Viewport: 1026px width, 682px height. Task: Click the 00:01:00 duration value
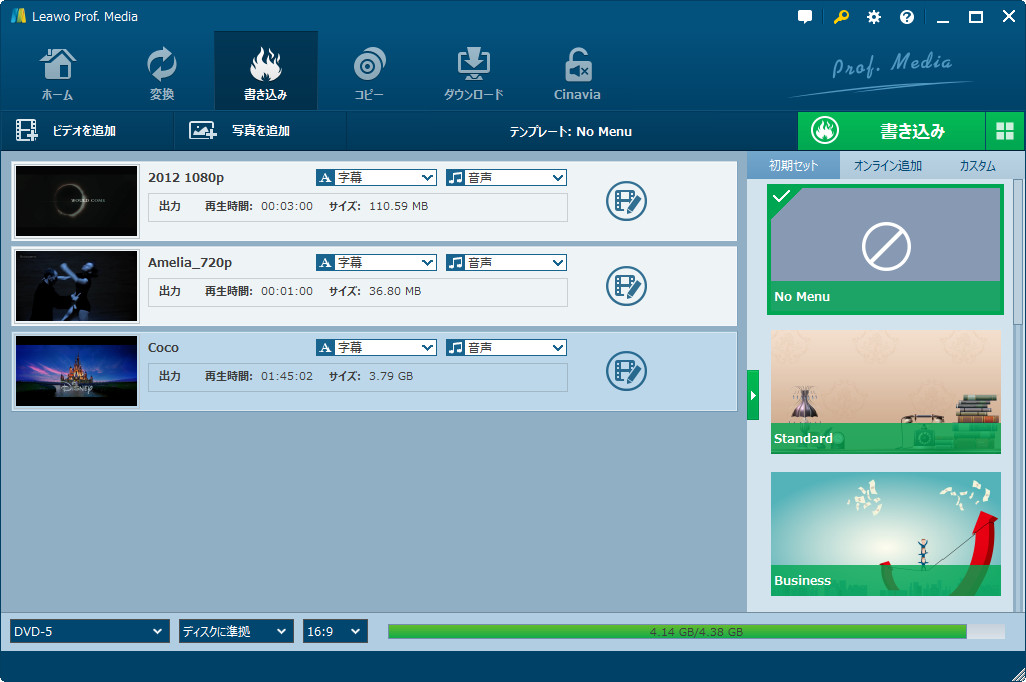click(x=287, y=291)
